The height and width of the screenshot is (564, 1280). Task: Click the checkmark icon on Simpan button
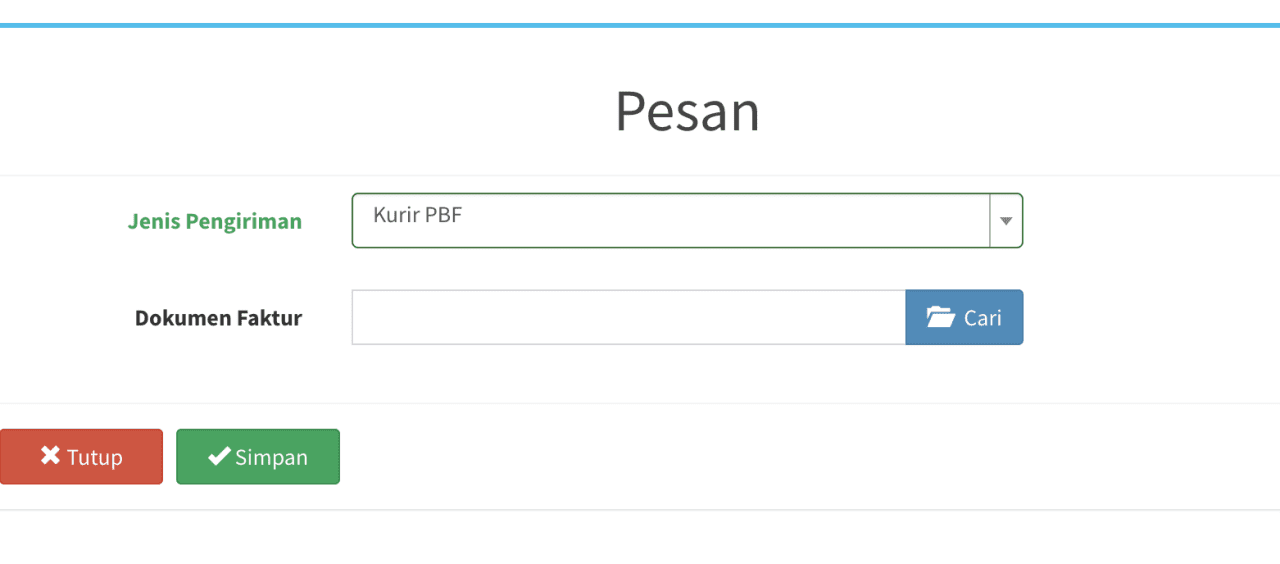pyautogui.click(x=219, y=456)
